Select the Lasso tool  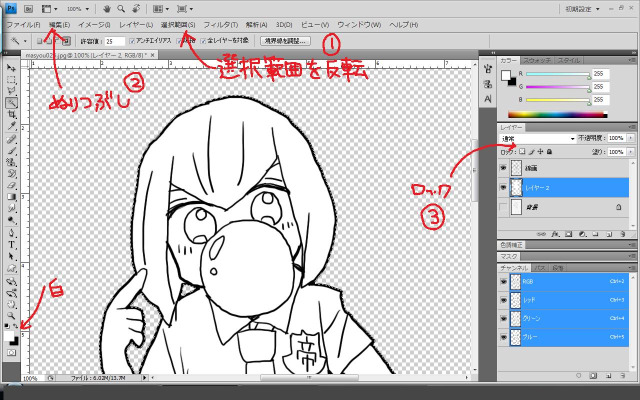11,90
